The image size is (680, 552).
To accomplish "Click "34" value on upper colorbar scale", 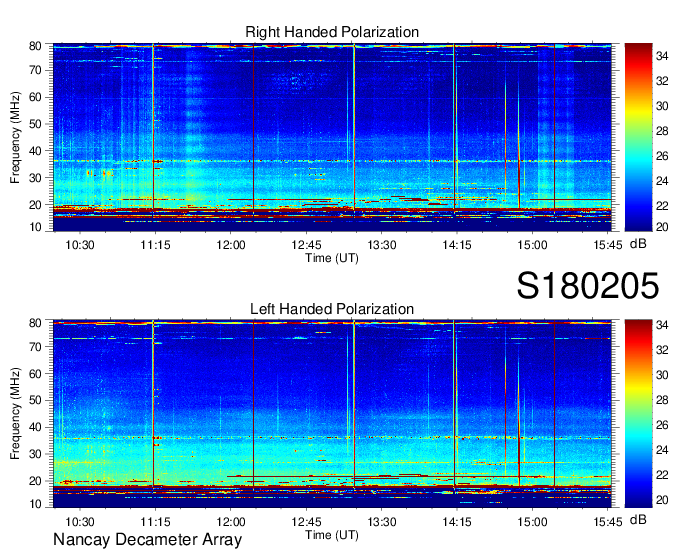I will coord(662,56).
